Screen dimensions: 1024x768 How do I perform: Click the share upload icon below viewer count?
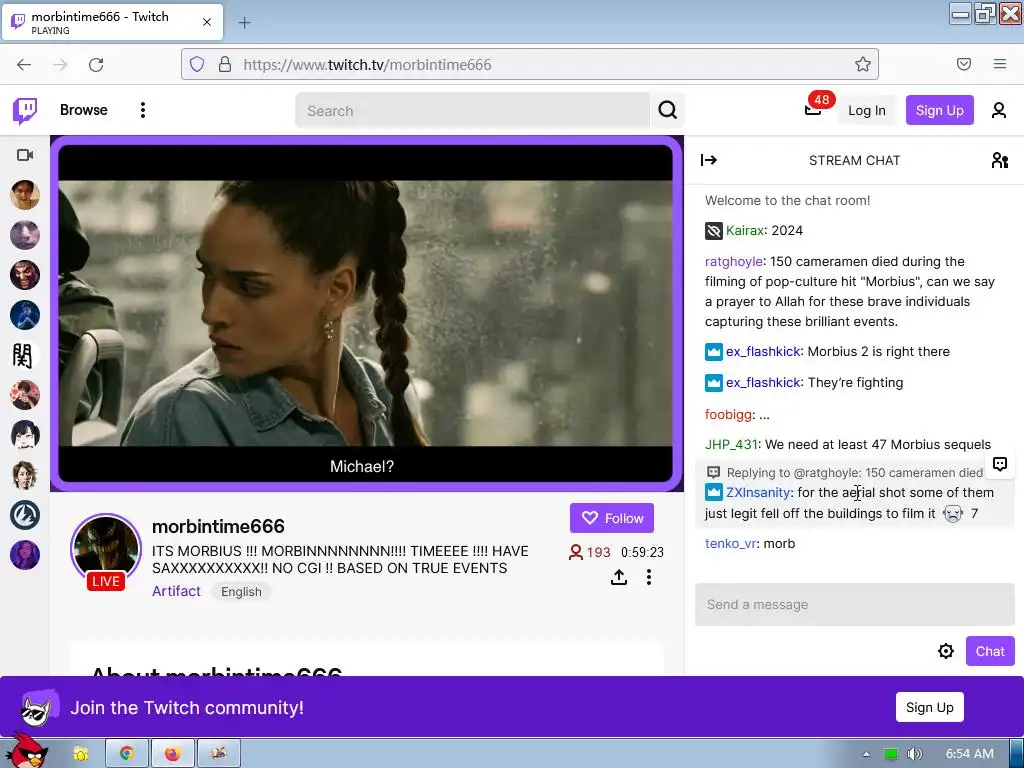[618, 577]
